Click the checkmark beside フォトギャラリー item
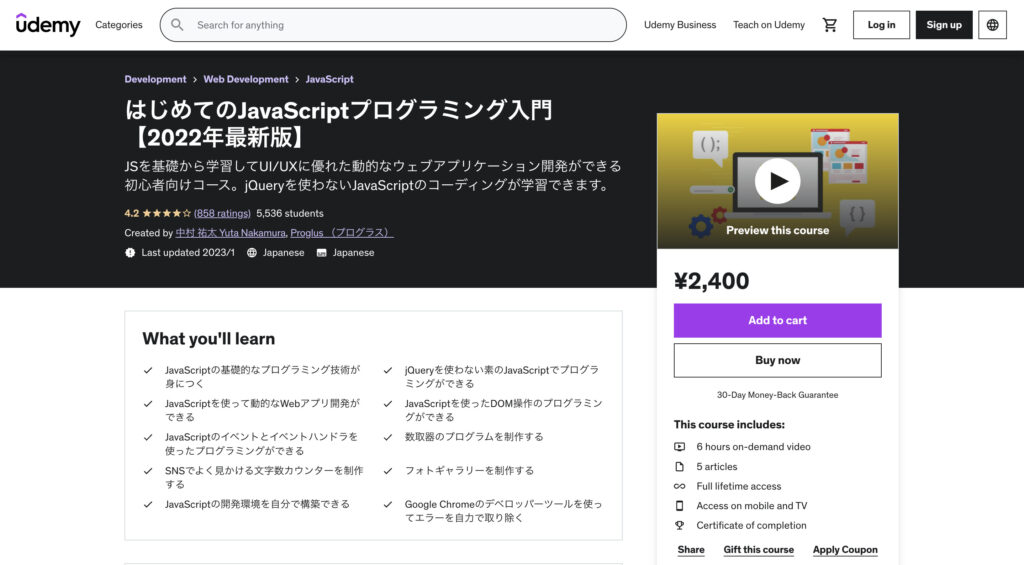This screenshot has height=565, width=1024. (x=388, y=470)
